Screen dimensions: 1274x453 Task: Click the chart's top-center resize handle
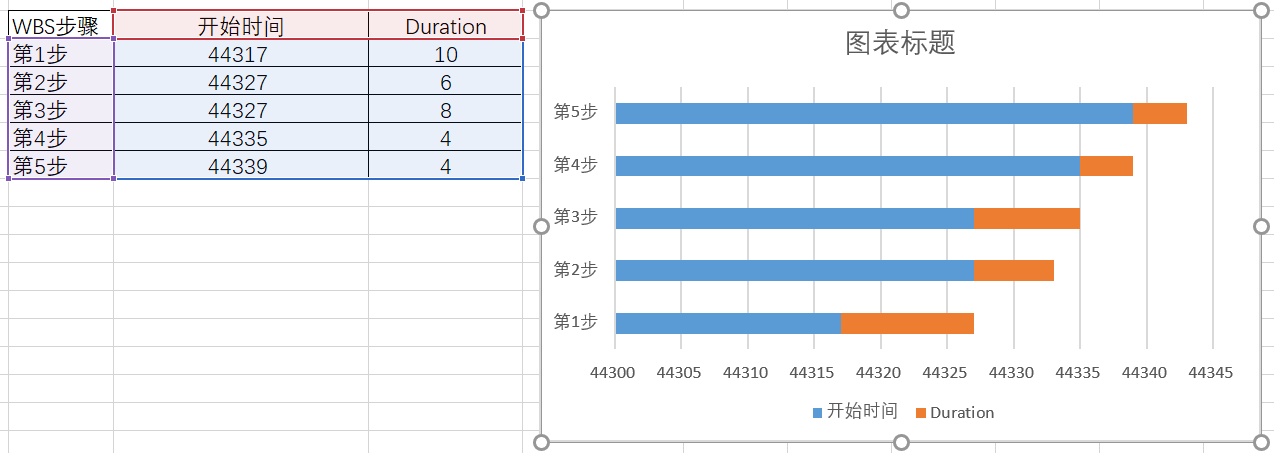[901, 10]
